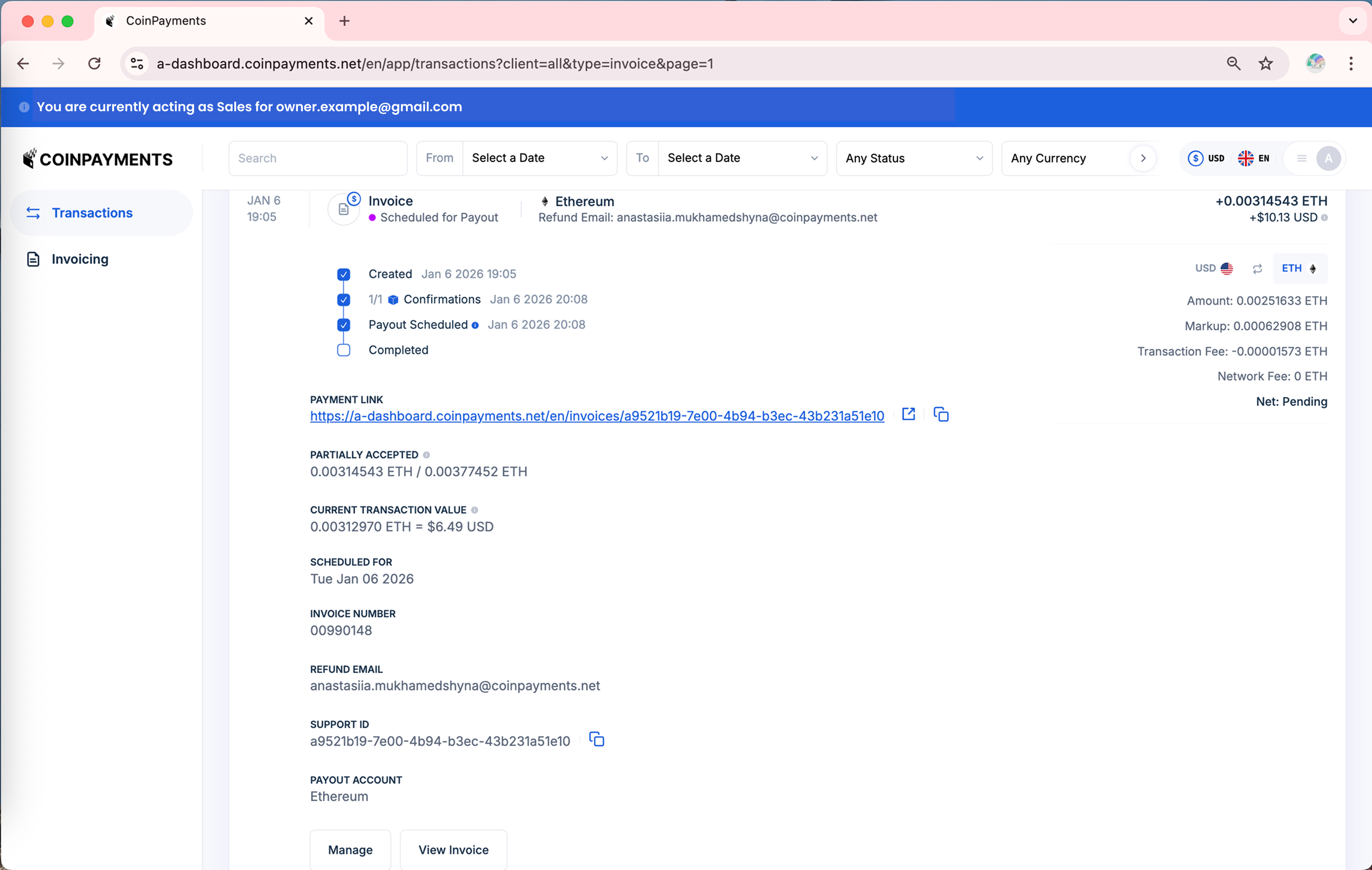Switch amounts display to ETH
This screenshot has height=870, width=1372.
click(1300, 269)
